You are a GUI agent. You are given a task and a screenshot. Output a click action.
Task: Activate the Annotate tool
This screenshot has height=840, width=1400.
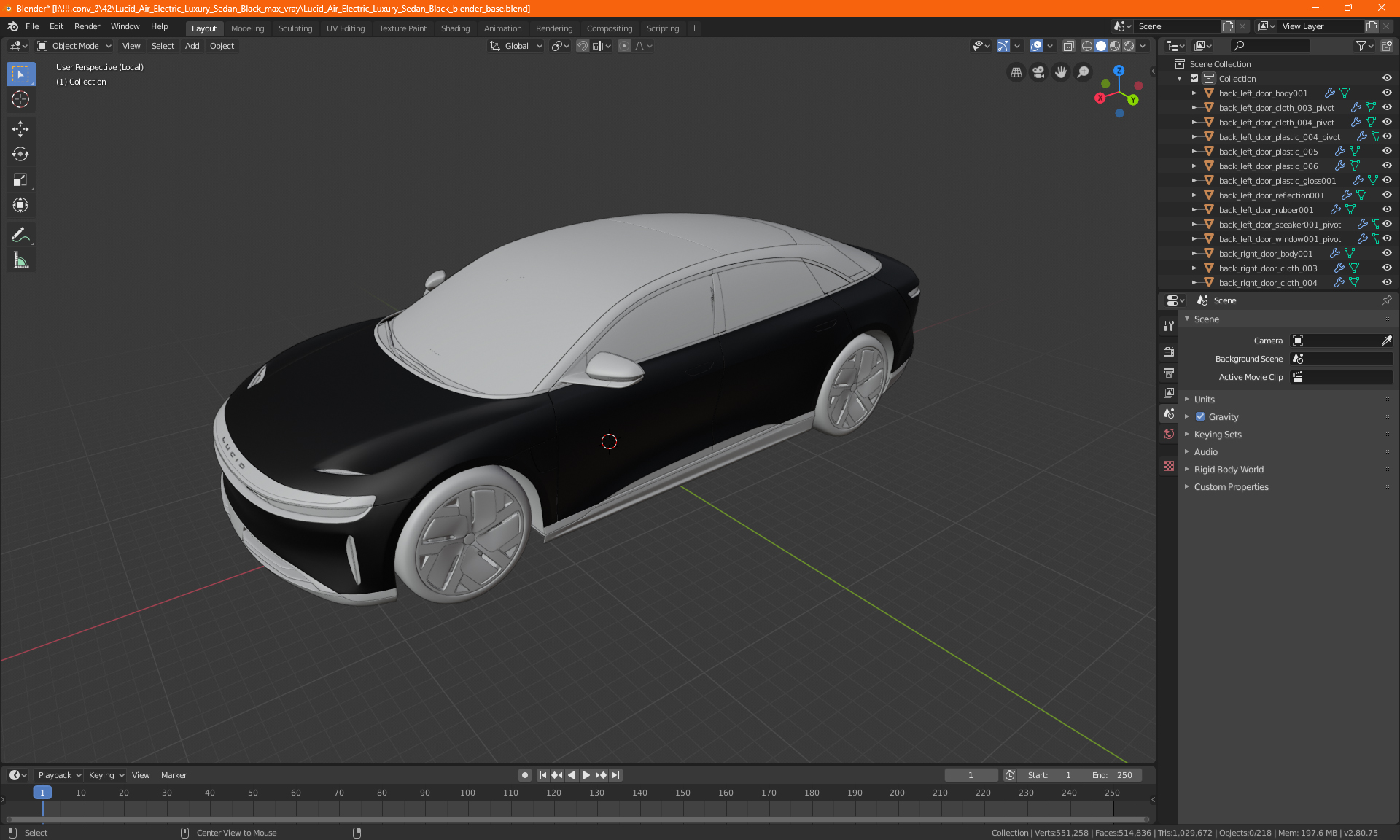(20, 235)
